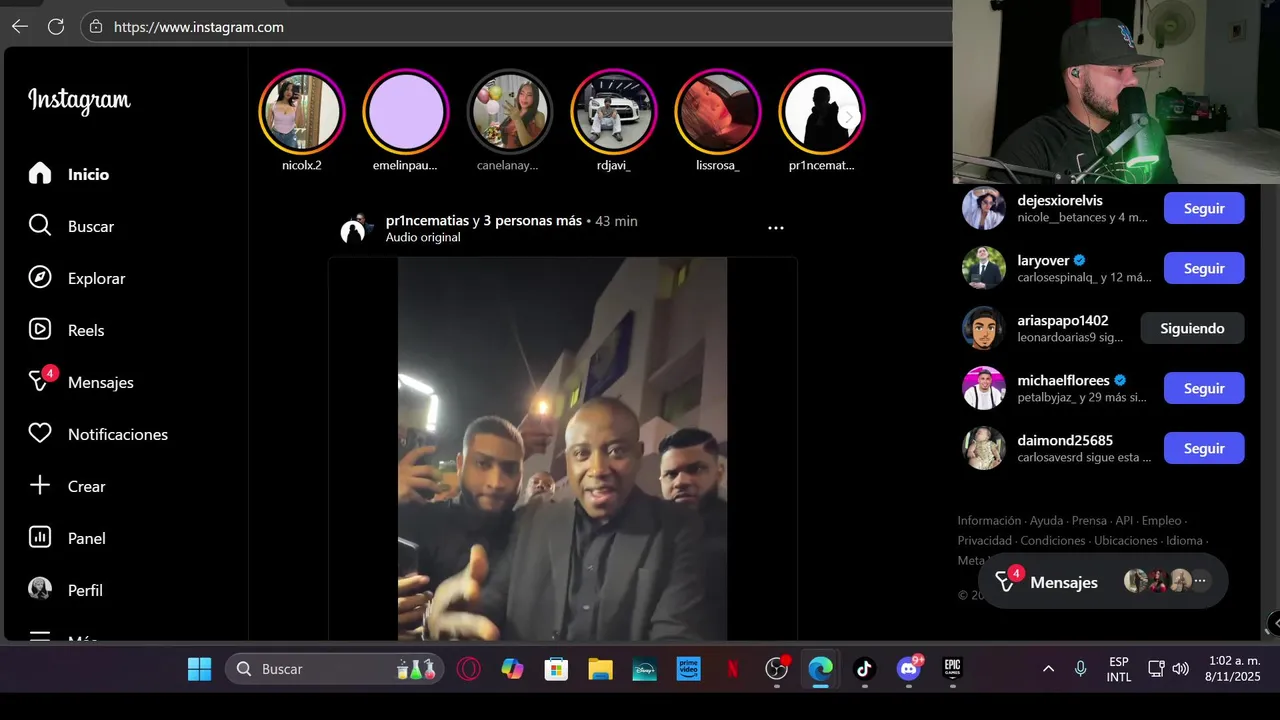Click Ubicaciones footer link
1280x720 pixels.
click(x=1126, y=541)
